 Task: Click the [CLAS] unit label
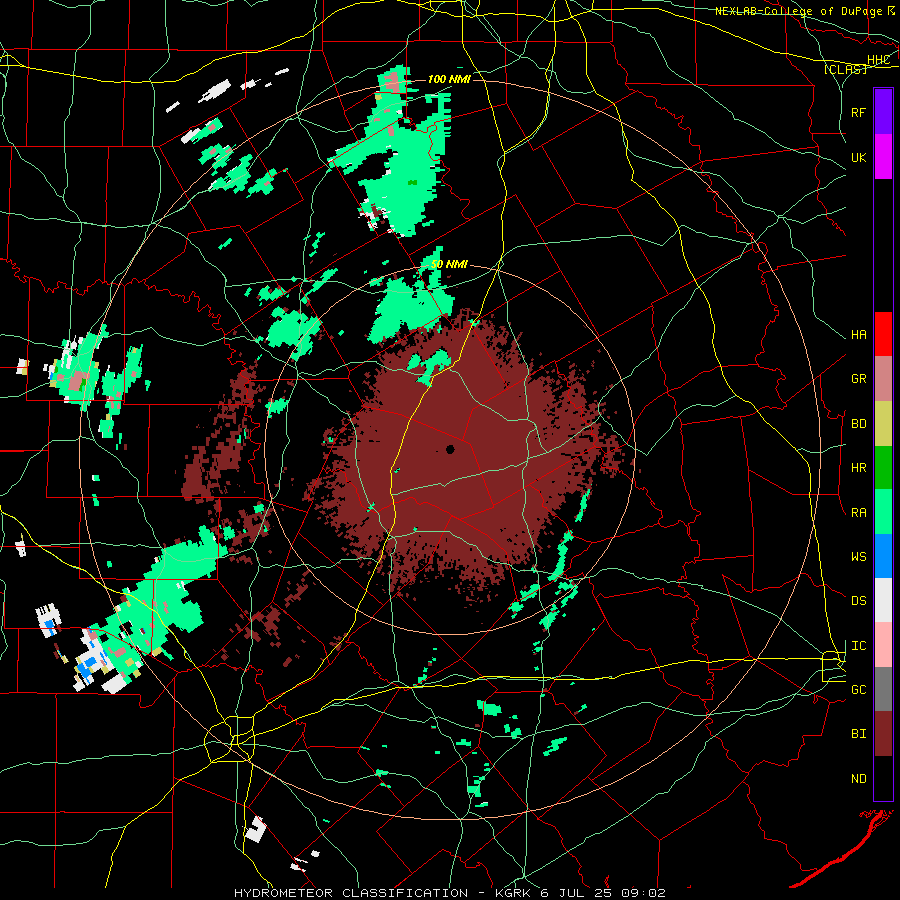click(845, 70)
